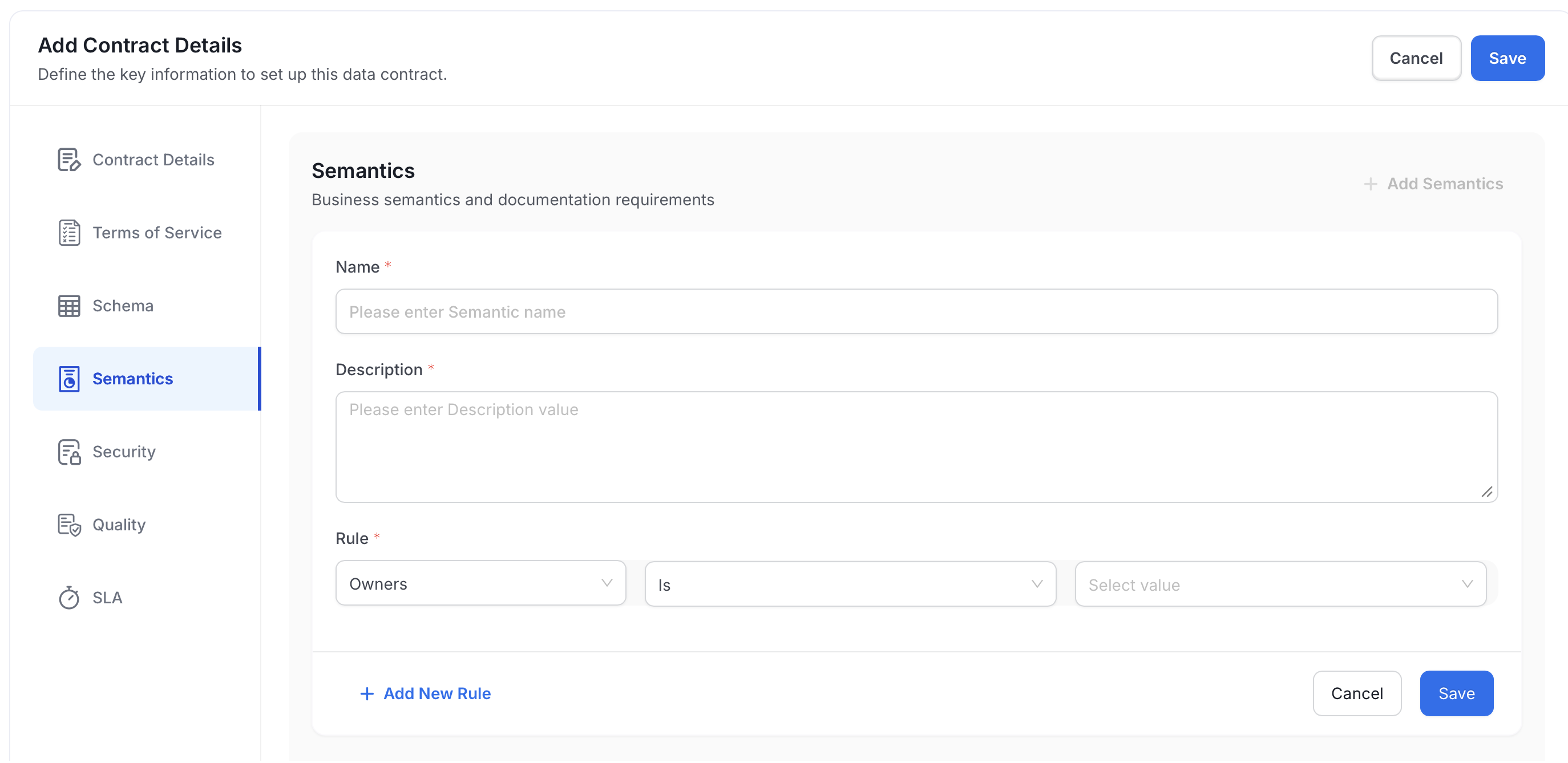Open the Owners rule field dropdown

point(480,583)
